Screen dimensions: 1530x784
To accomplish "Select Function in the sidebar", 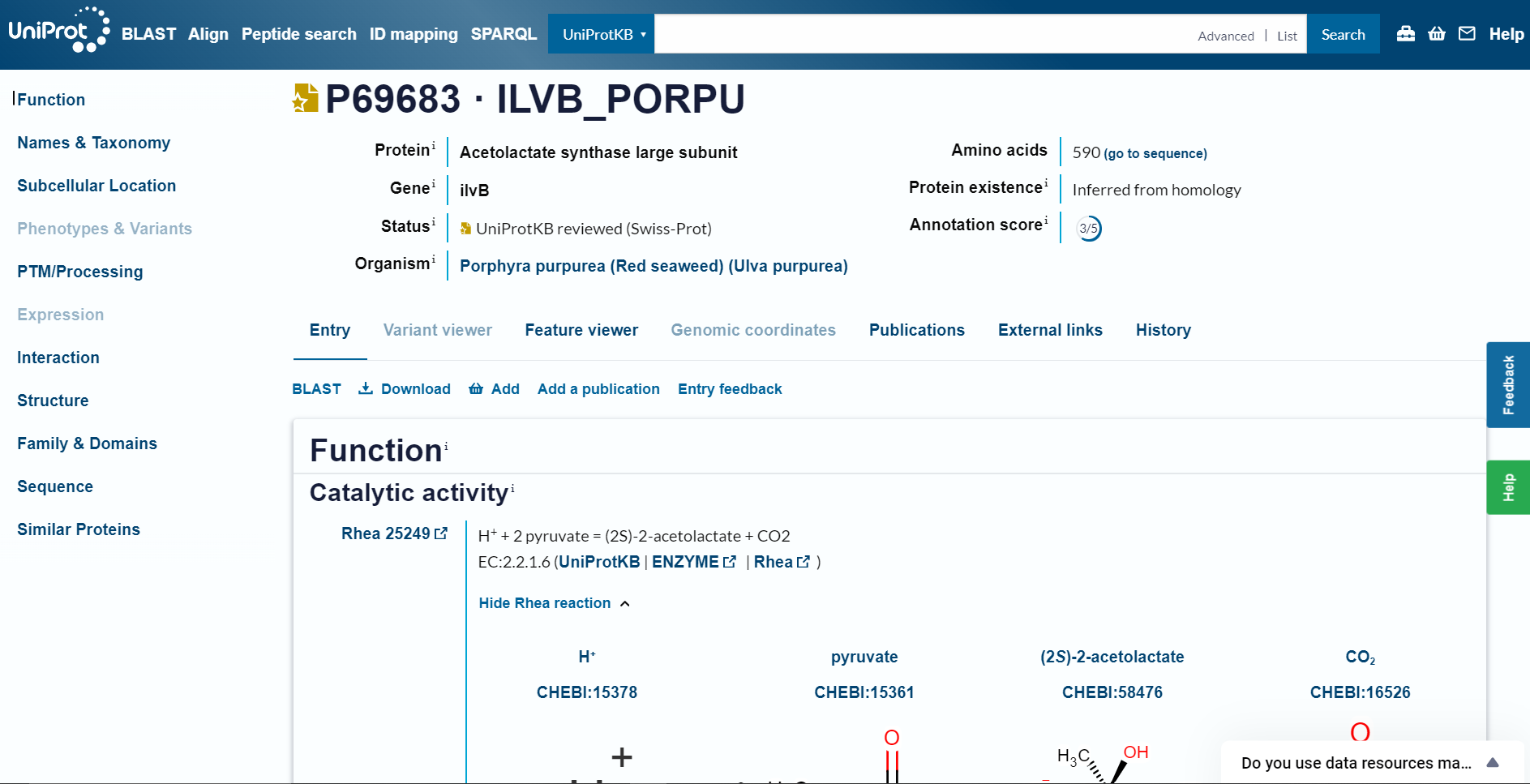I will [x=51, y=100].
